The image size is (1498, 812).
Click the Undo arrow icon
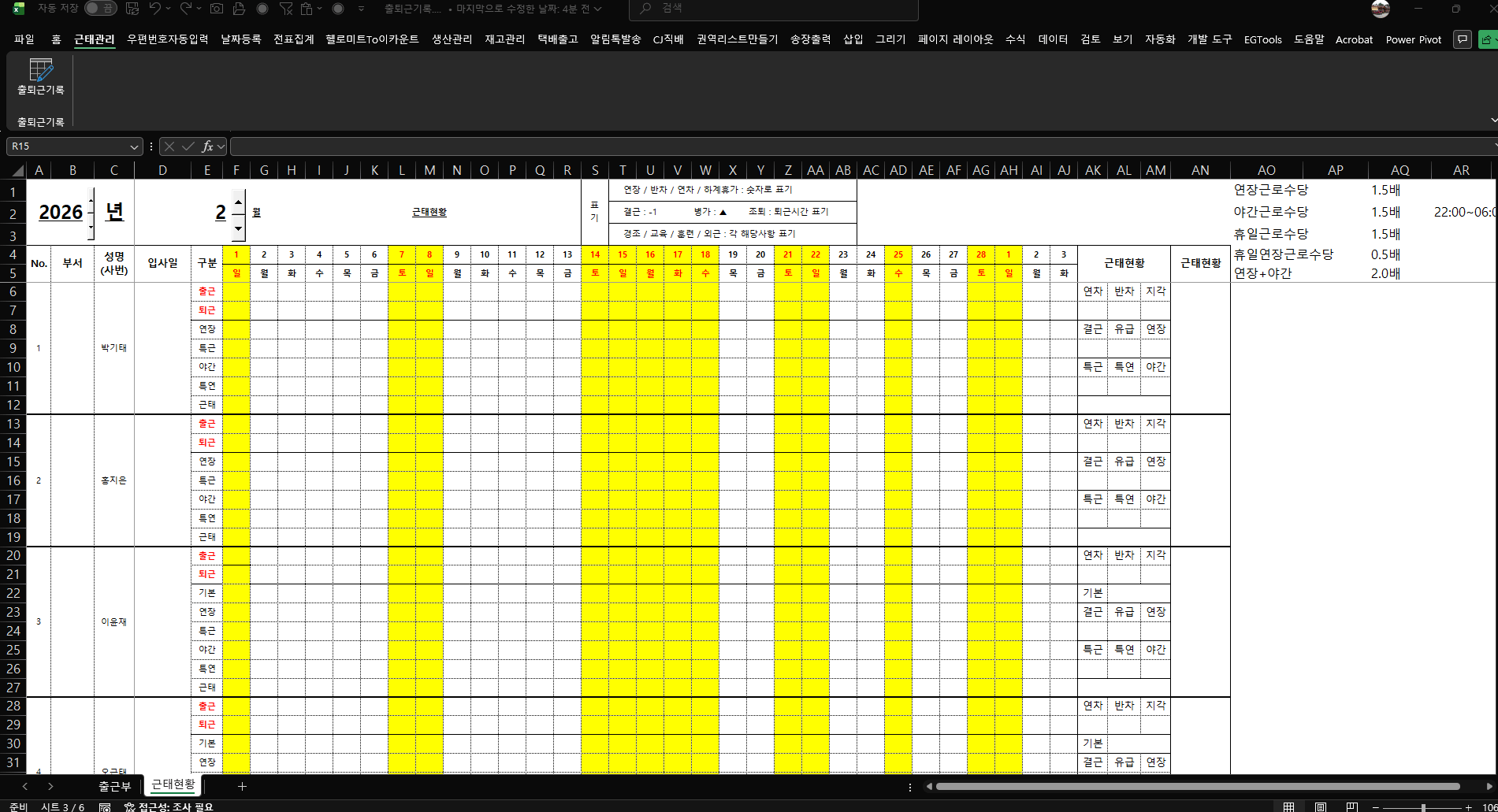pos(155,9)
